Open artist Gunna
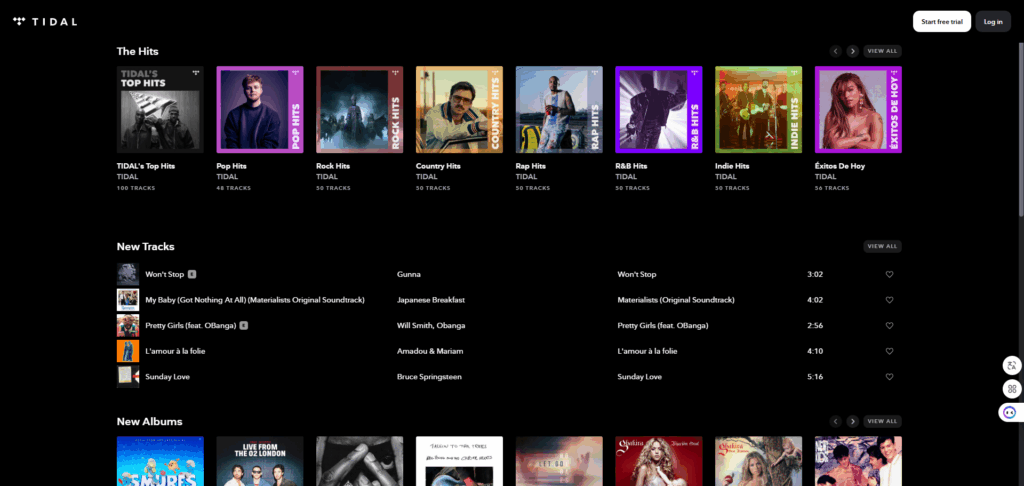Viewport: 1024px width, 486px height. point(409,274)
